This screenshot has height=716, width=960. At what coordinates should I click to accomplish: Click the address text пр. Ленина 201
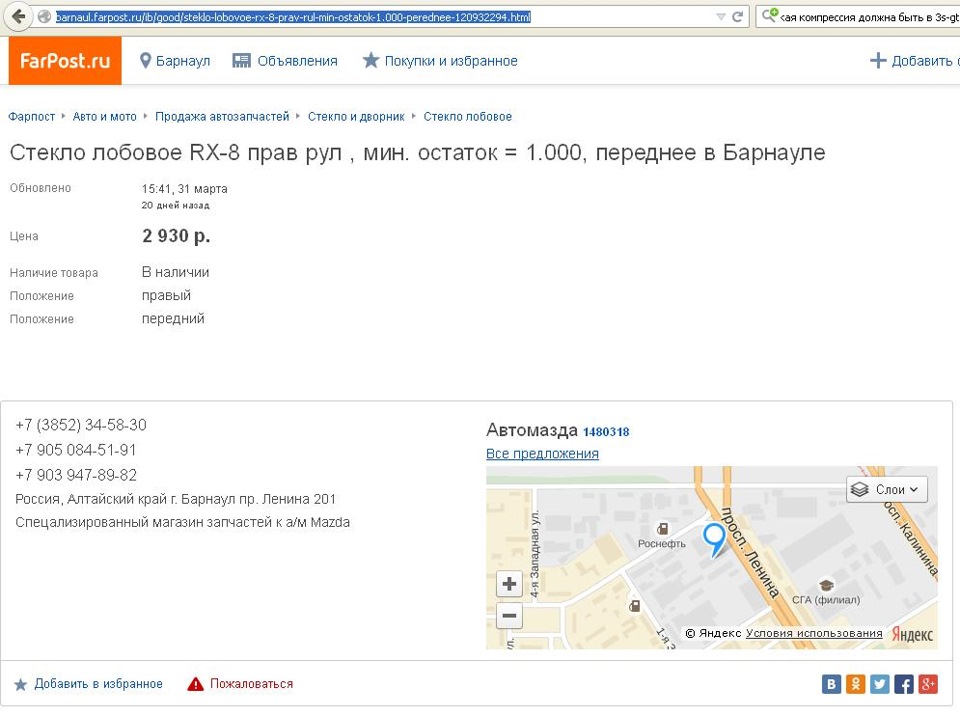[x=288, y=499]
